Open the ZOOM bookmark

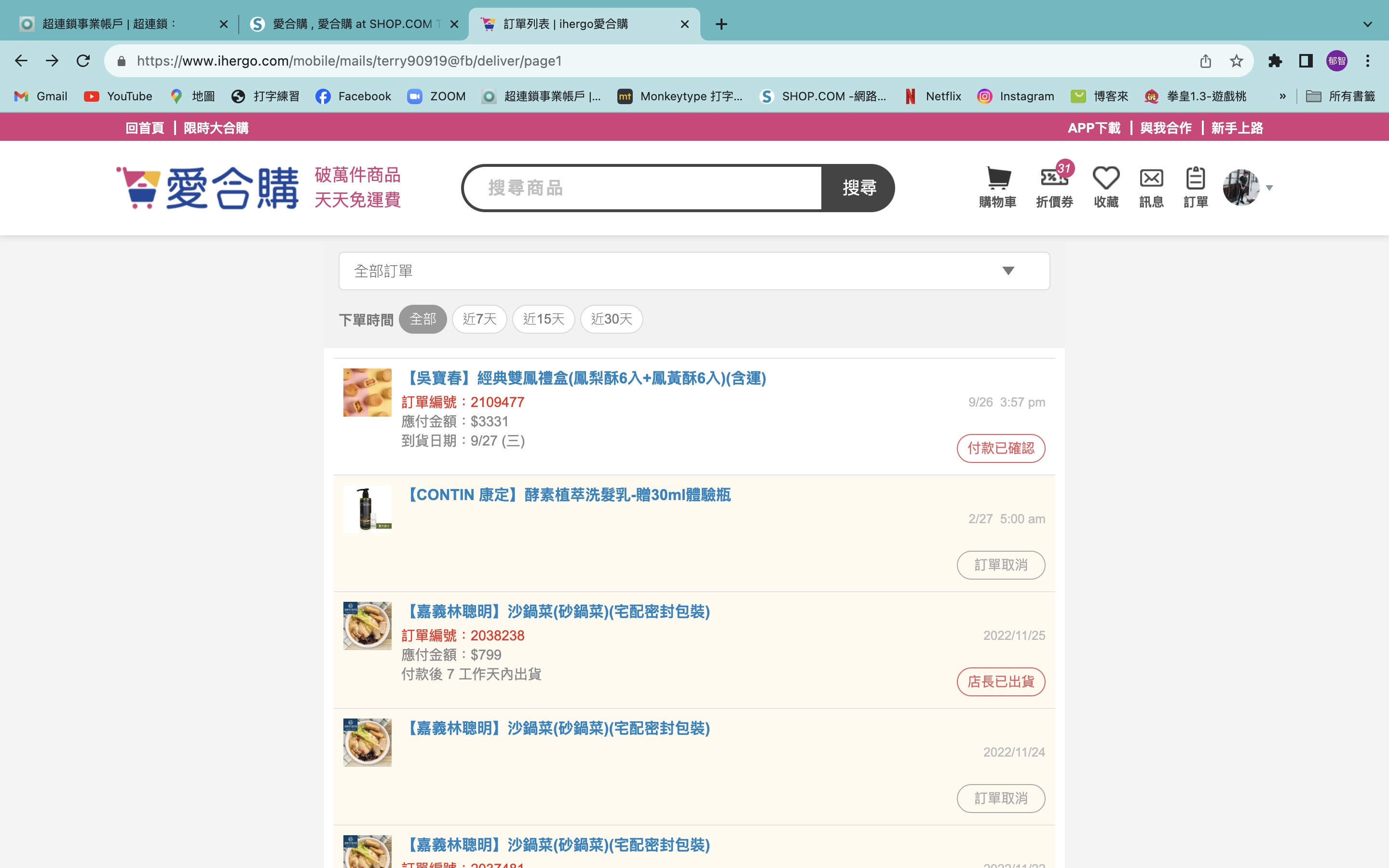pyautogui.click(x=436, y=96)
